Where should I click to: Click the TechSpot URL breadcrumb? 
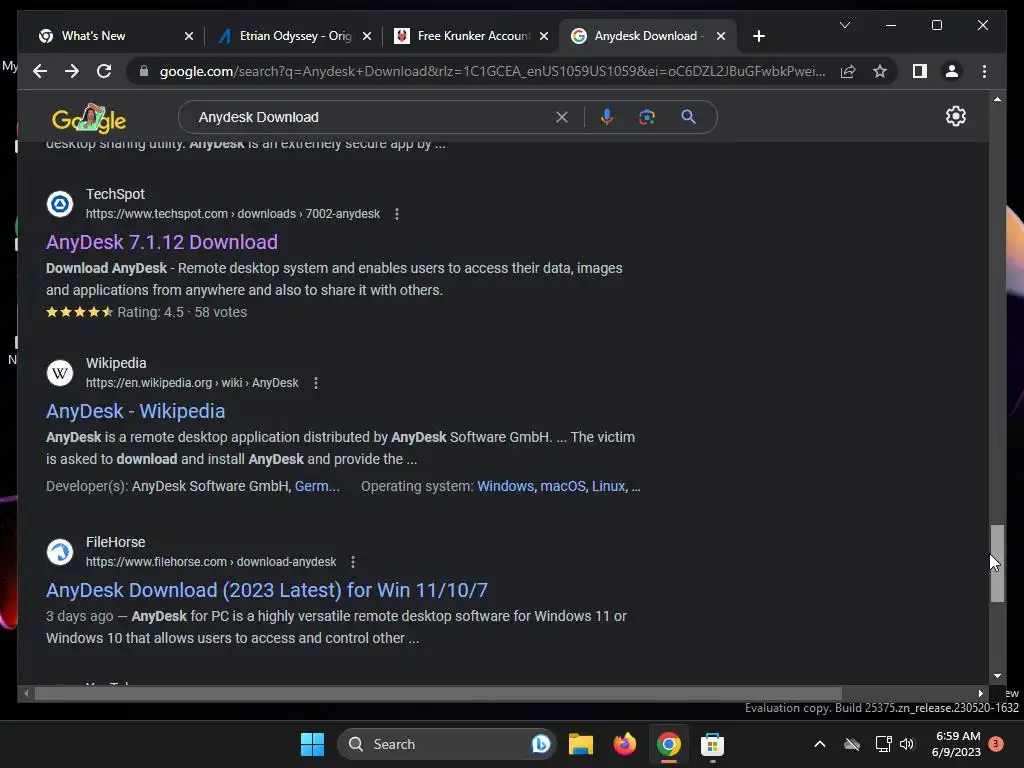click(x=232, y=214)
